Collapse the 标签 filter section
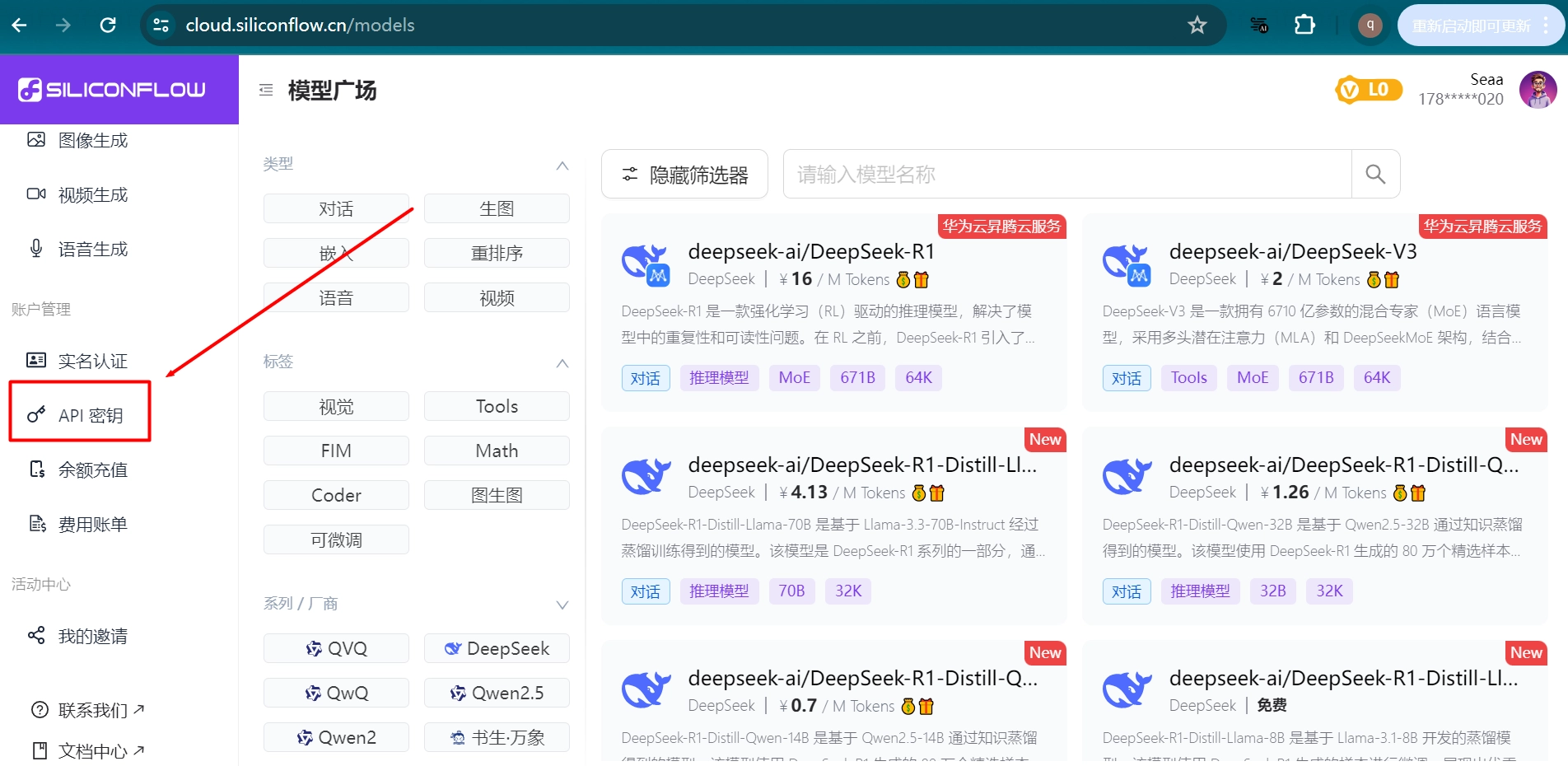This screenshot has width=1568, height=766. pyautogui.click(x=562, y=363)
